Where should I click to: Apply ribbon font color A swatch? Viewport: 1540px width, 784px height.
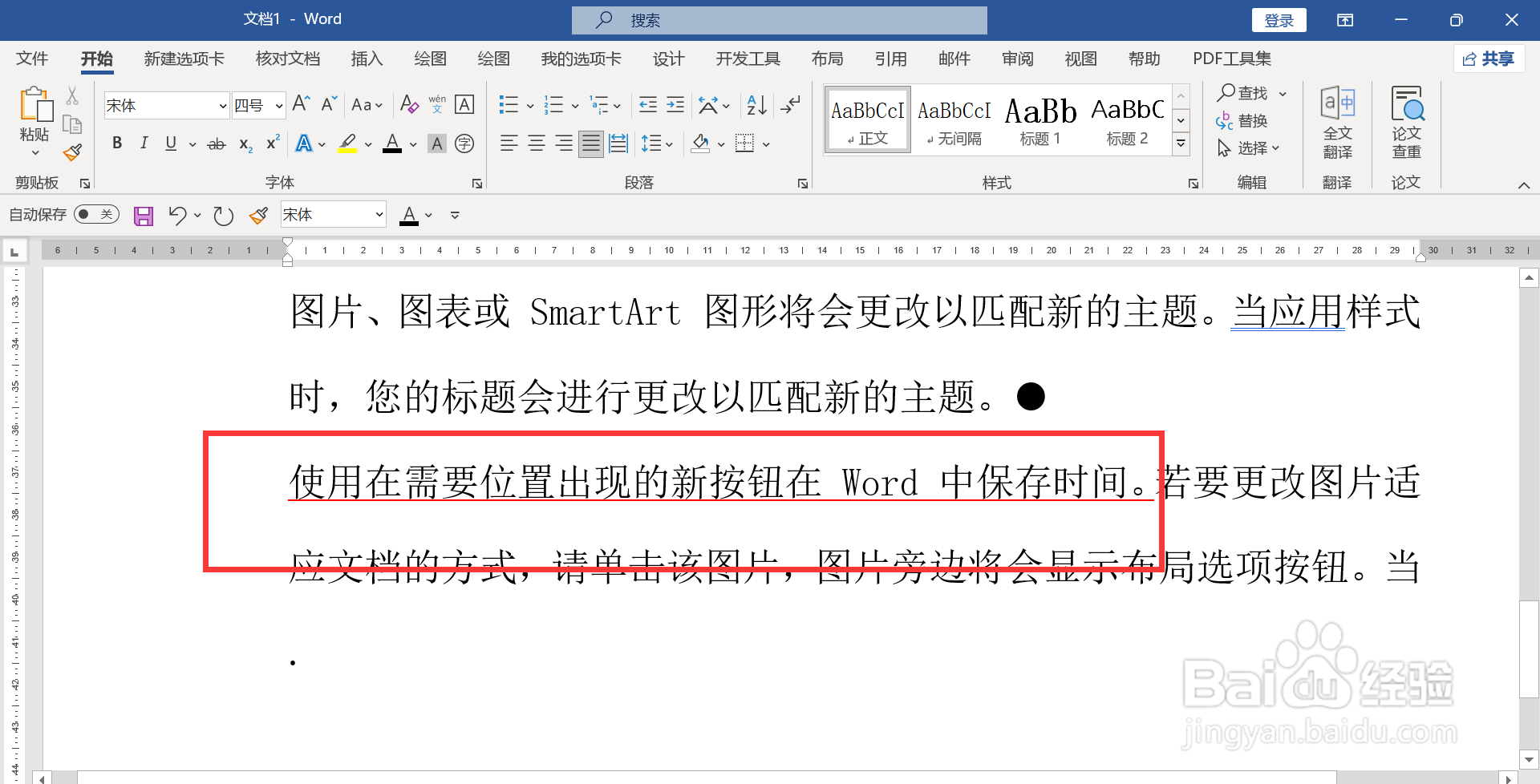click(x=392, y=144)
